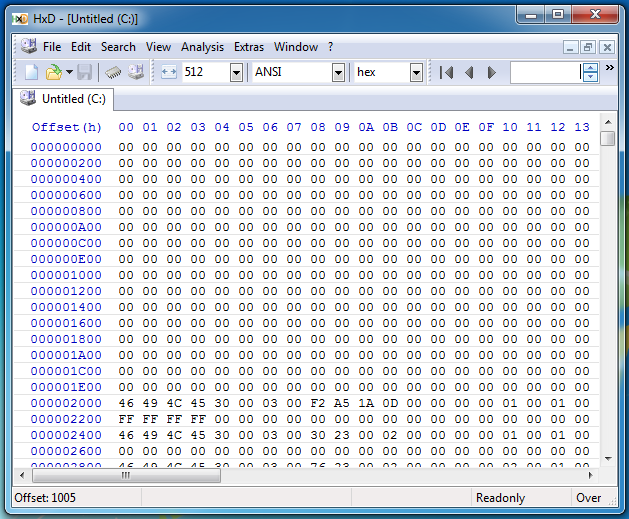Click first FF byte in row 000002200
Image resolution: width=629 pixels, height=519 pixels.
[126, 419]
